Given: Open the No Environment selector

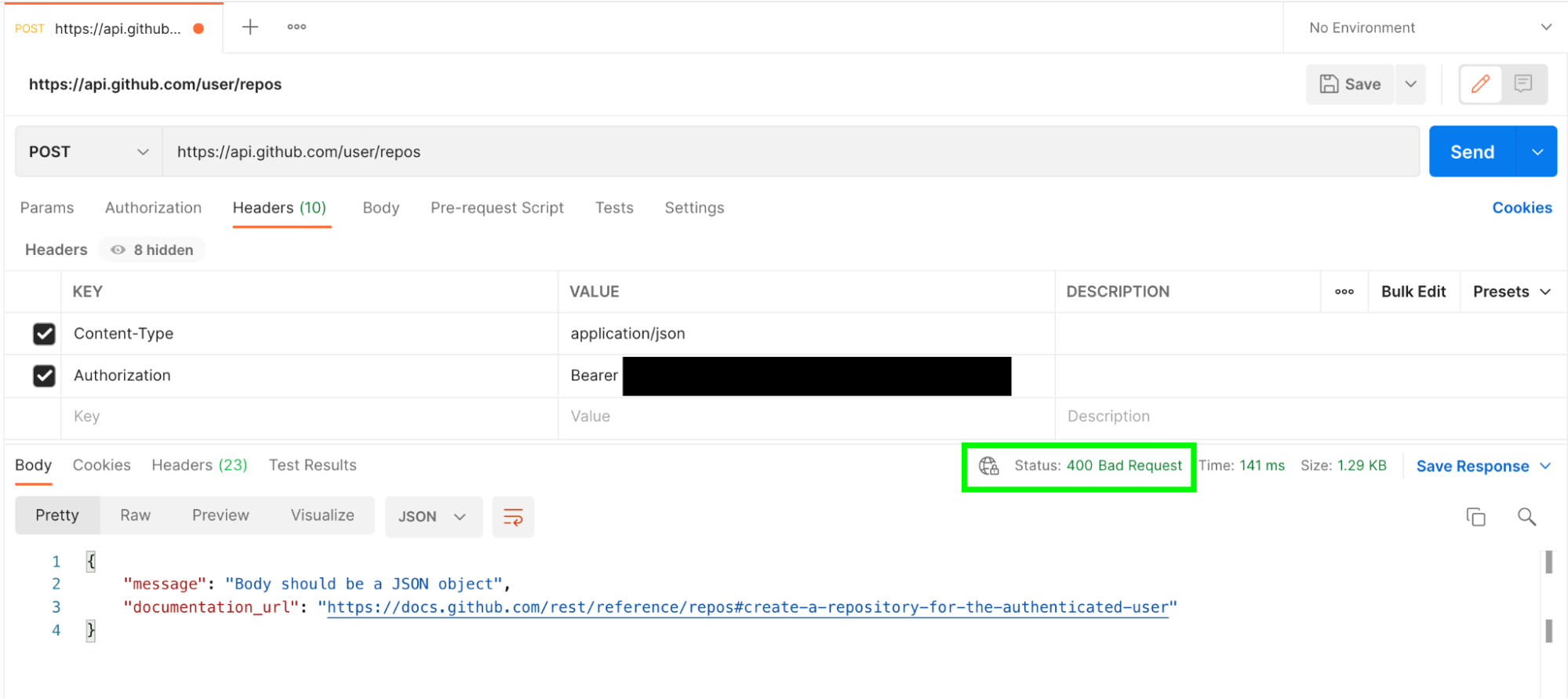Looking at the screenshot, I should pos(1430,28).
